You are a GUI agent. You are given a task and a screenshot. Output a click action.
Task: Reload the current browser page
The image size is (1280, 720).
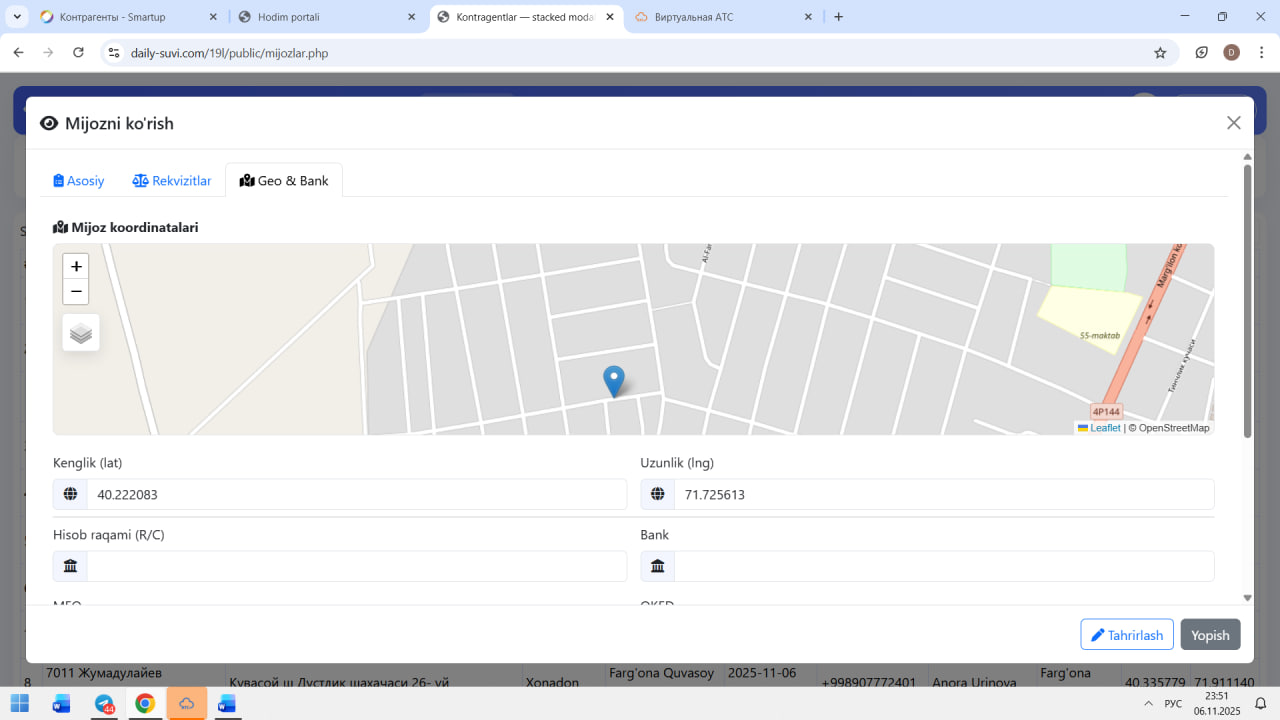tap(78, 53)
